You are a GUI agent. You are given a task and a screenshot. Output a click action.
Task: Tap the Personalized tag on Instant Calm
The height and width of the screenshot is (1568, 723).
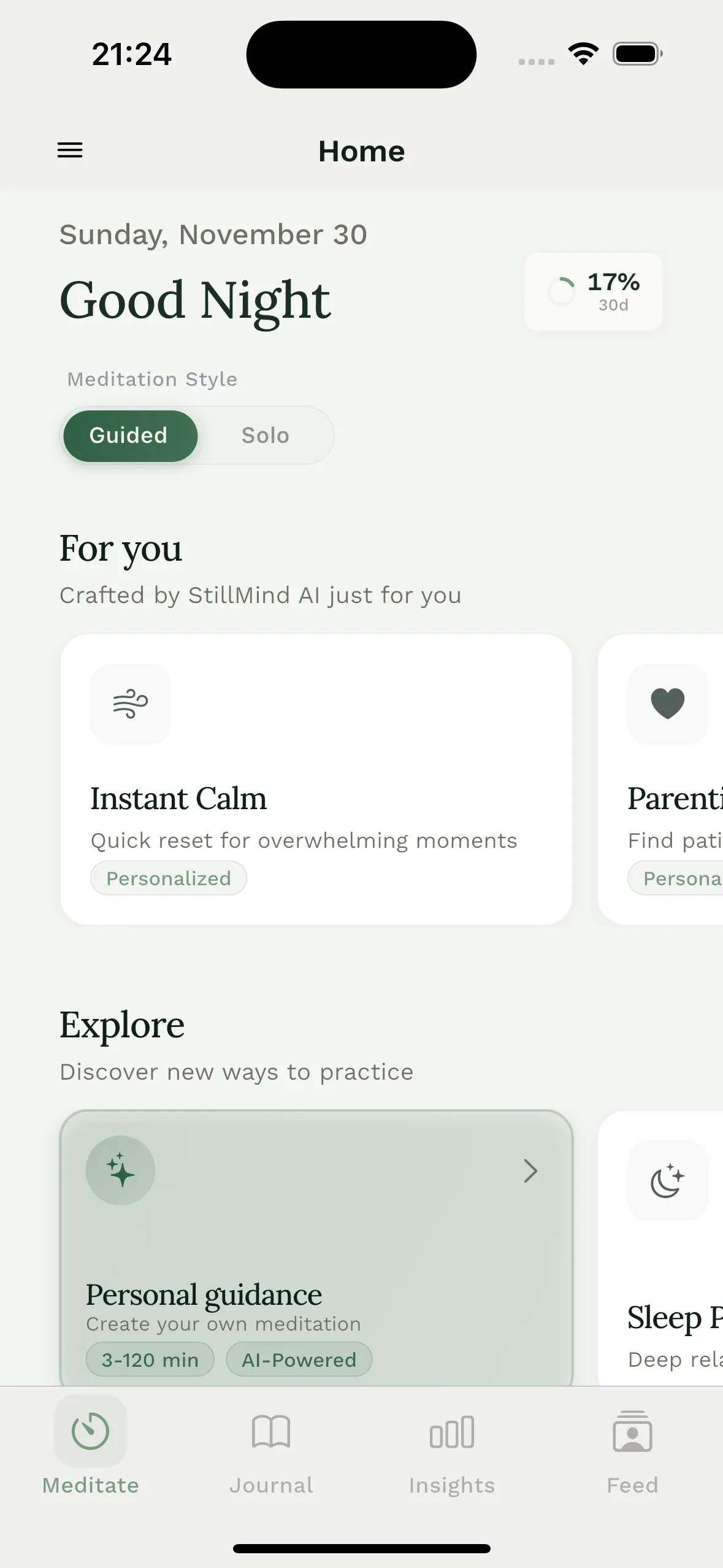click(x=168, y=877)
